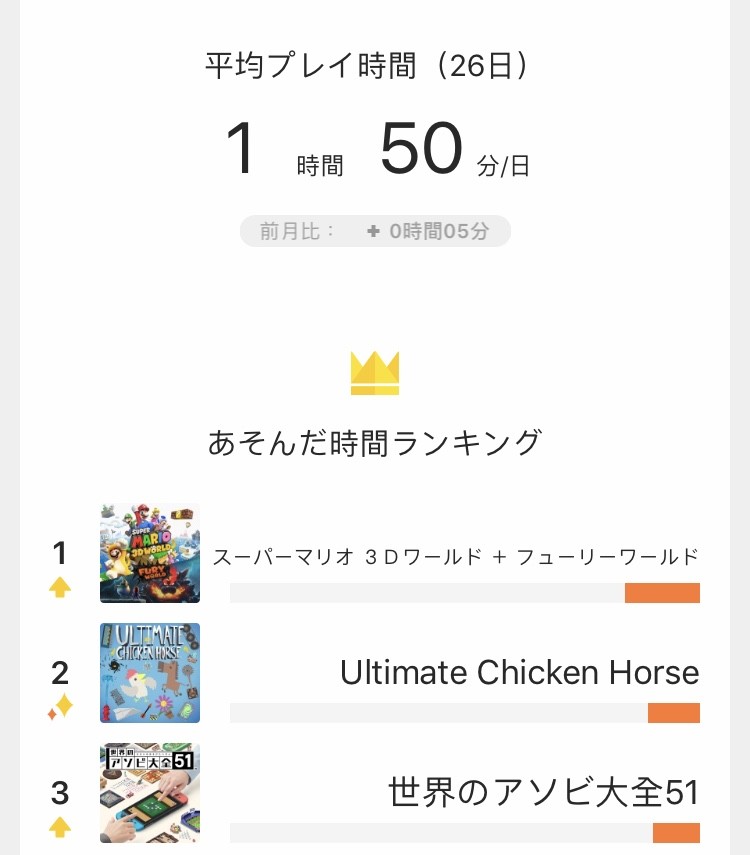Tap the 前月比 comparison pill
The image size is (750, 855).
pos(375,231)
